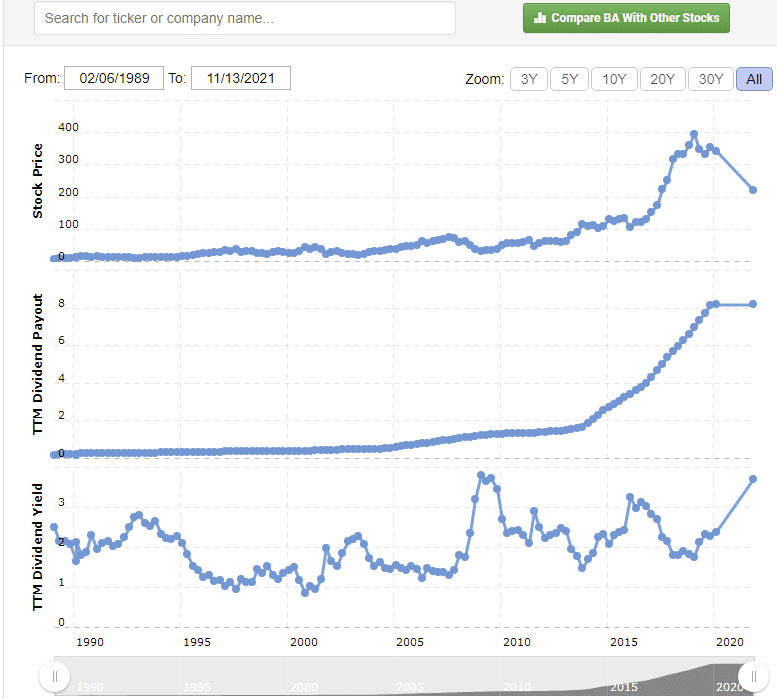Screen dimensions: 777x699
Task: Click the first dividend yield data point
Action: tap(54, 527)
